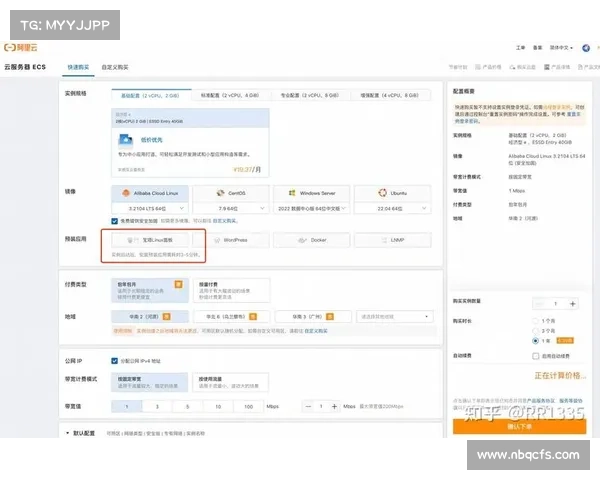This screenshot has height=480, width=600.
Task: Switch to the 自定义购买 tab
Action: point(115,67)
